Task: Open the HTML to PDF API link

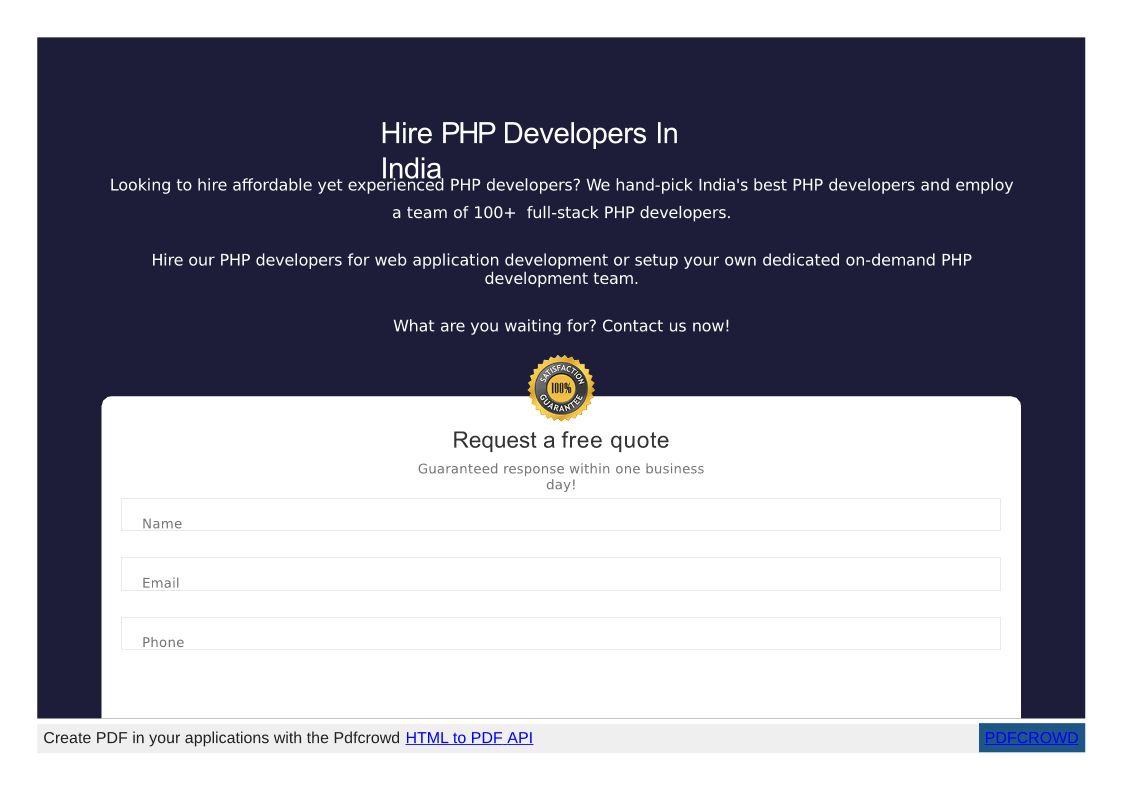Action: (469, 738)
